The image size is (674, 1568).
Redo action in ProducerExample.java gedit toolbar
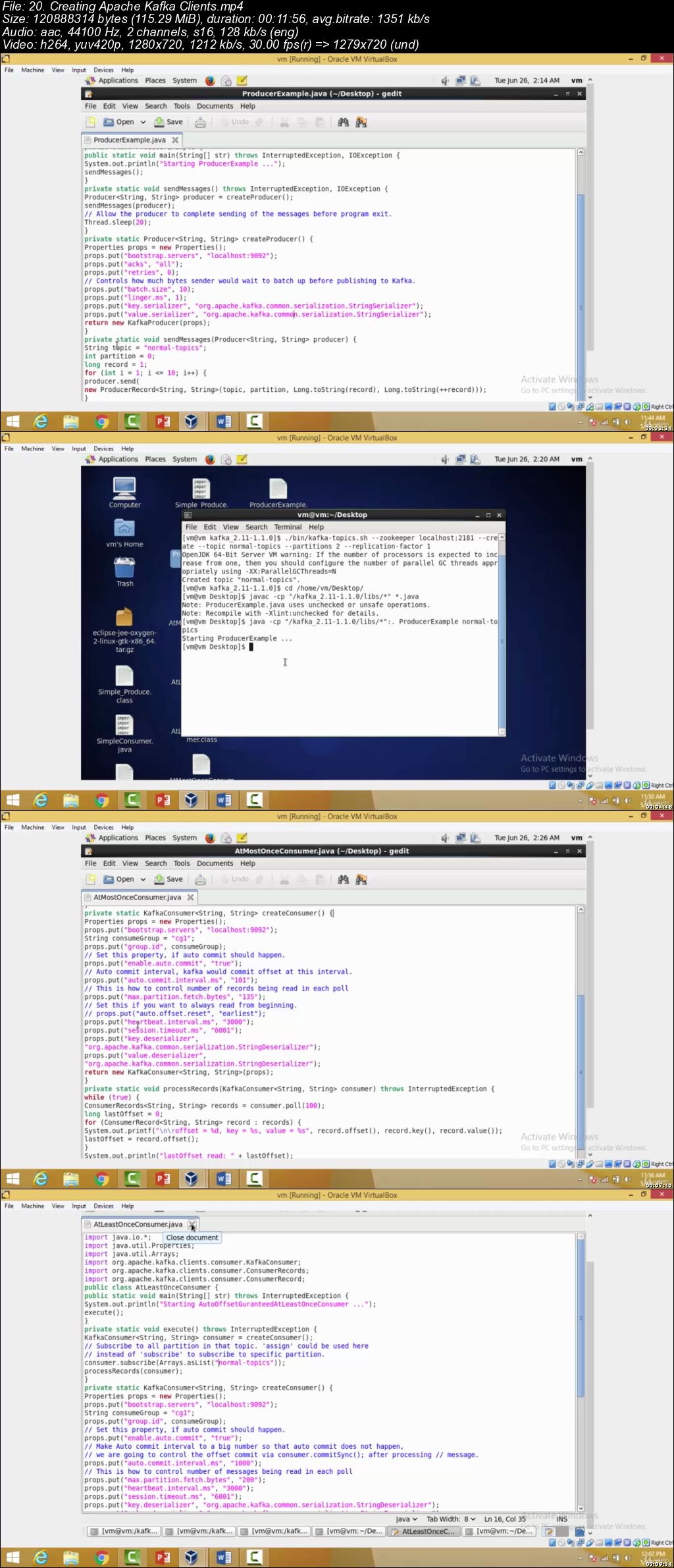260,122
